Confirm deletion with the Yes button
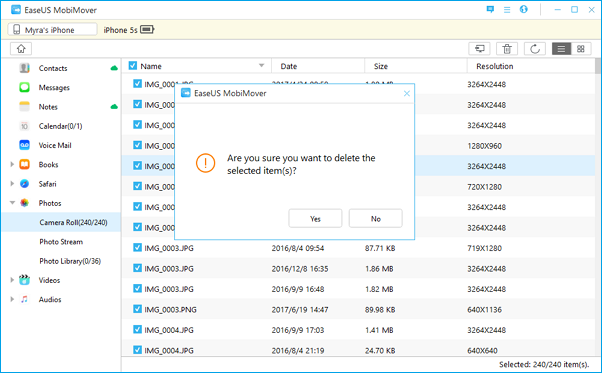The width and height of the screenshot is (602, 373). click(315, 218)
